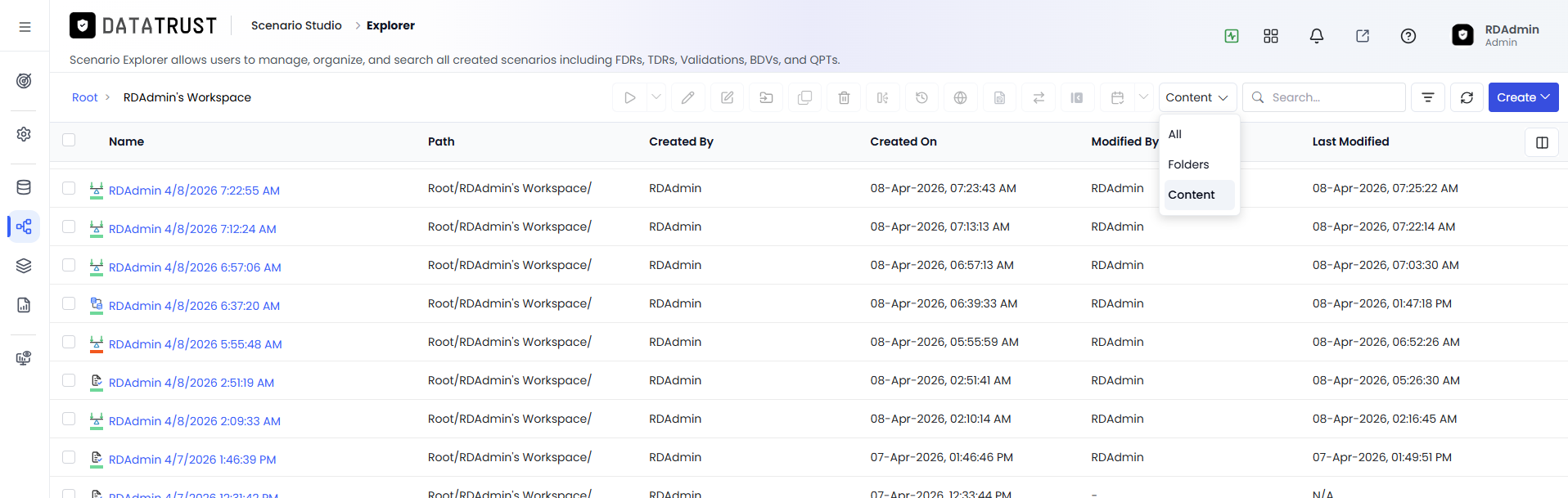Check the row RDAdmin 4/7/2026 1:46:39 PM
Screen dimensions: 1568x498
pos(69,457)
